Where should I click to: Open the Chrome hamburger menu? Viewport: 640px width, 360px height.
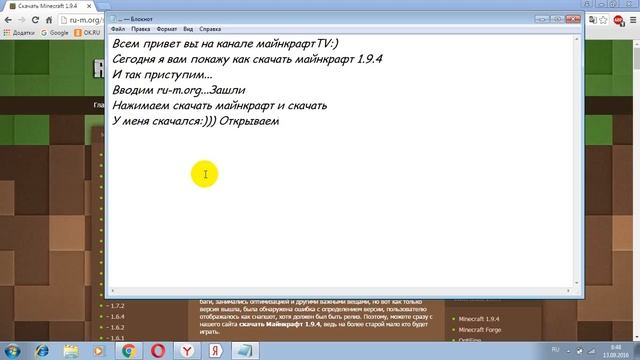click(633, 20)
